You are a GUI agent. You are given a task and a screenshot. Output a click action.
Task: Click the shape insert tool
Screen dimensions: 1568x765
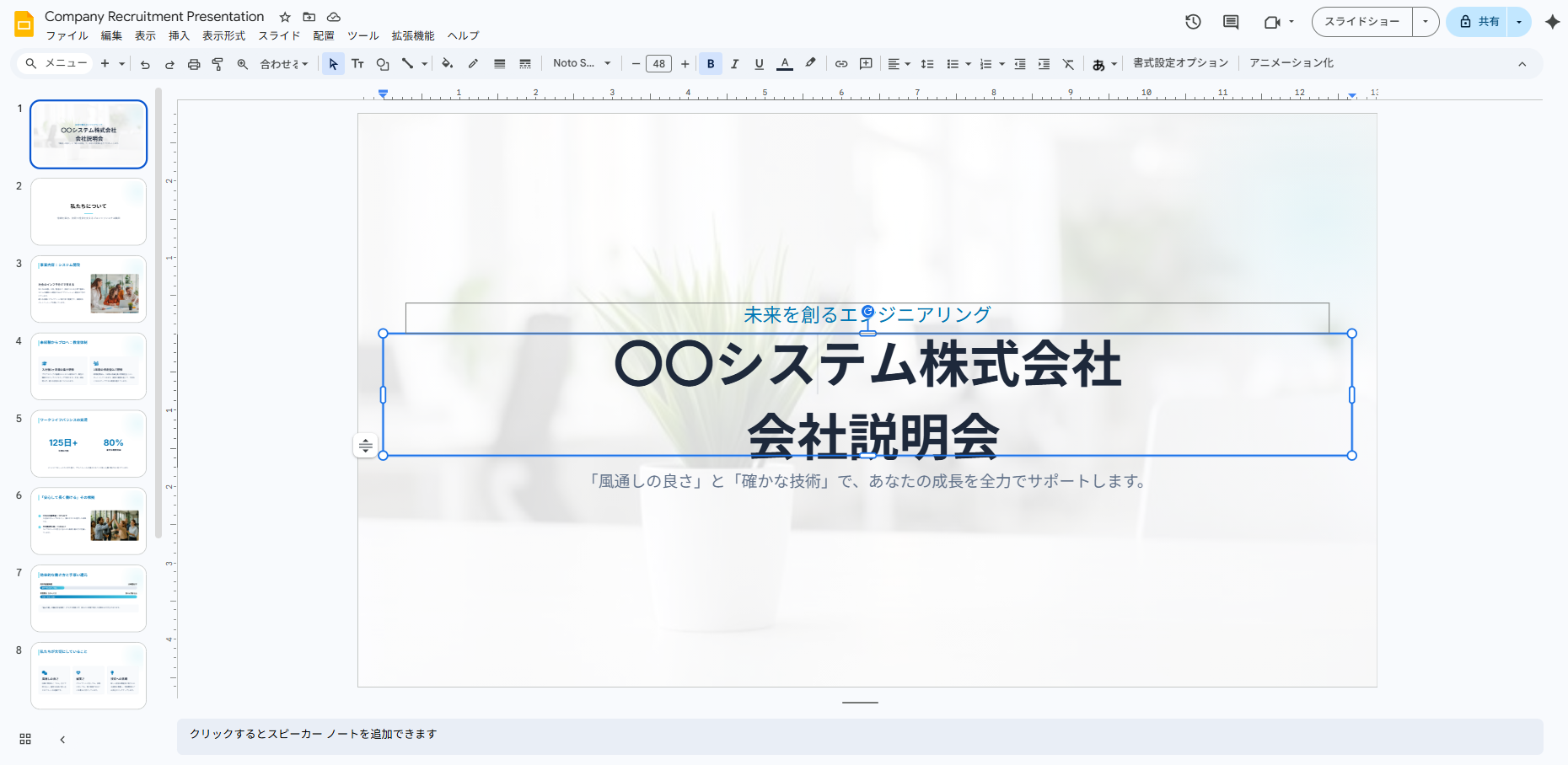coord(383,64)
